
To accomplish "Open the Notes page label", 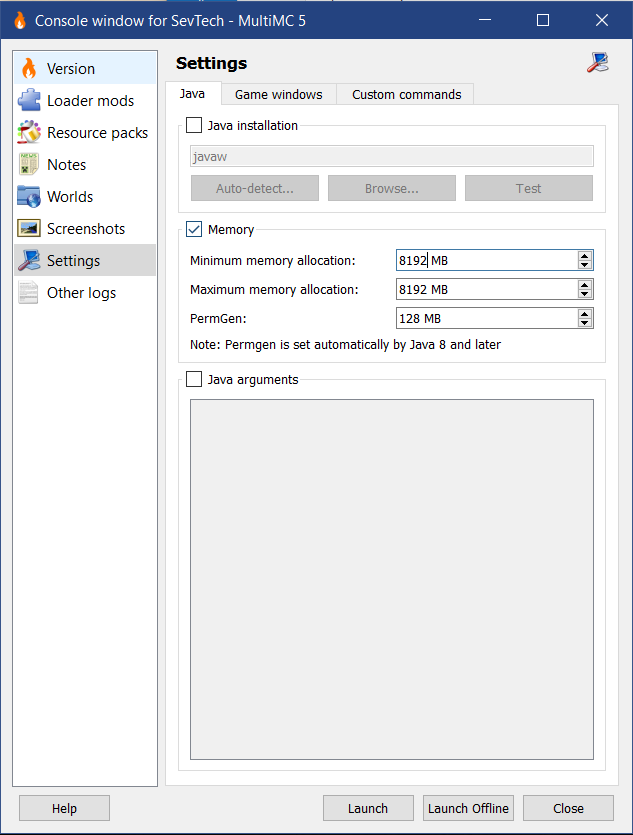I will pyautogui.click(x=67, y=165).
